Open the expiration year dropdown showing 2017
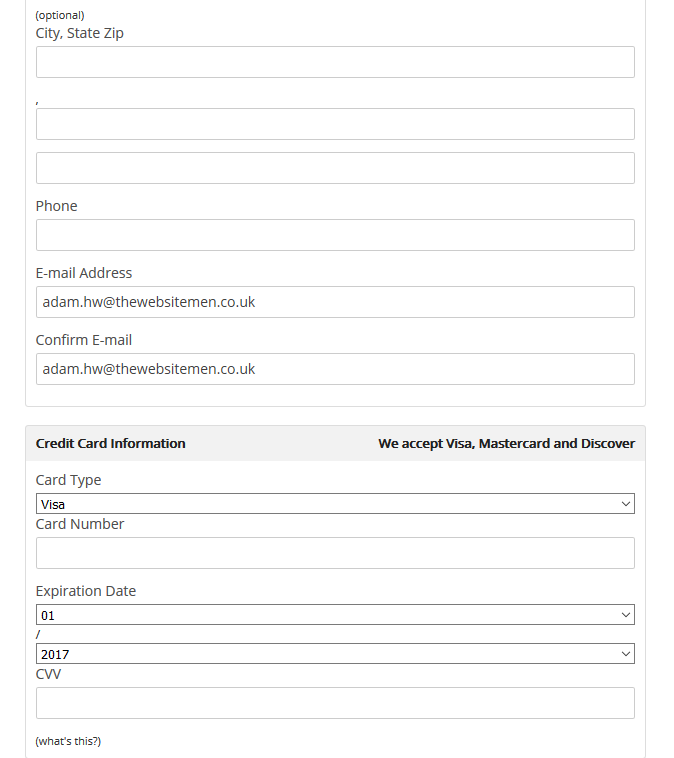This screenshot has height=758, width=674. coord(335,654)
